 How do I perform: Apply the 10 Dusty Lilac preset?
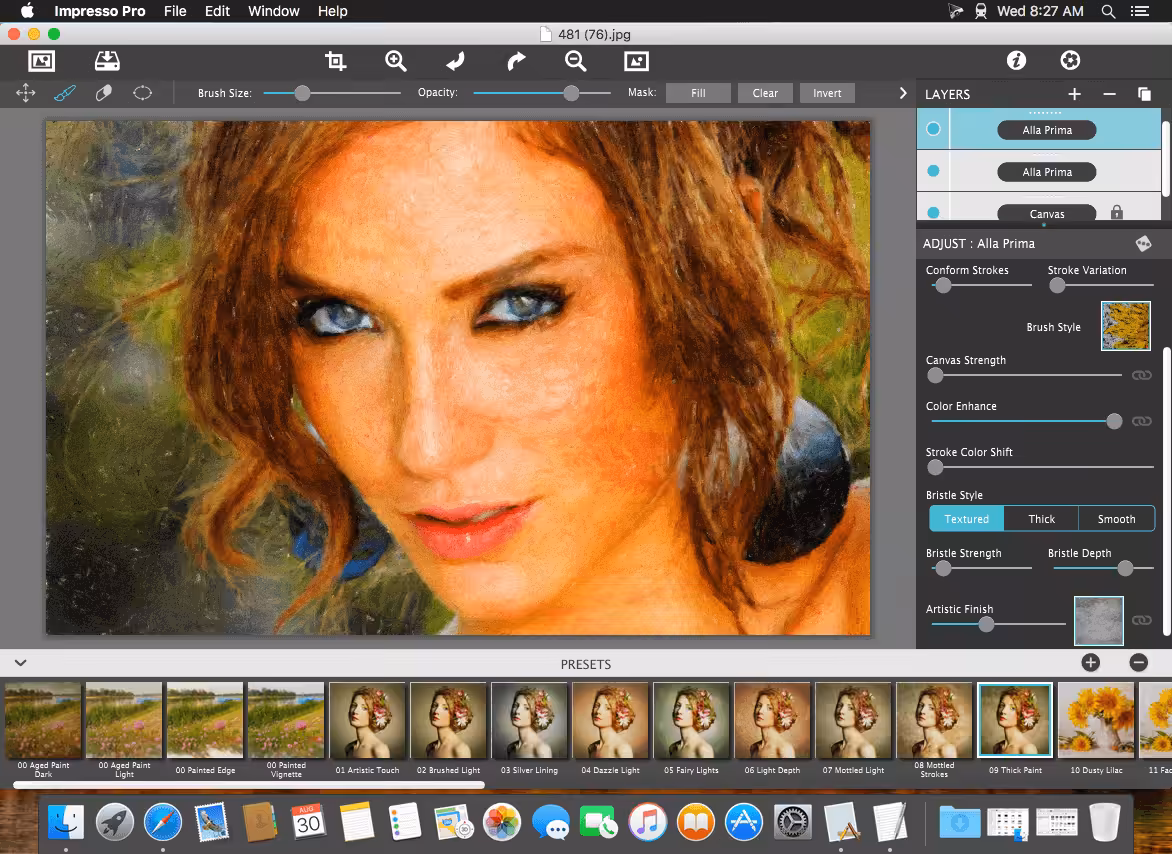[x=1096, y=720]
